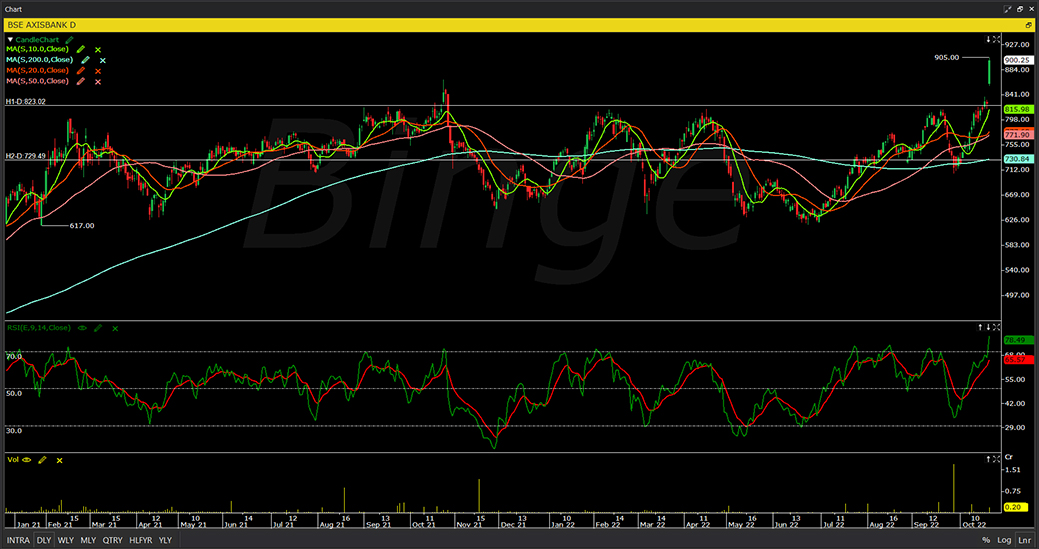This screenshot has height=549, width=1039.
Task: Click the Jan 22 date axis label
Action: click(563, 524)
